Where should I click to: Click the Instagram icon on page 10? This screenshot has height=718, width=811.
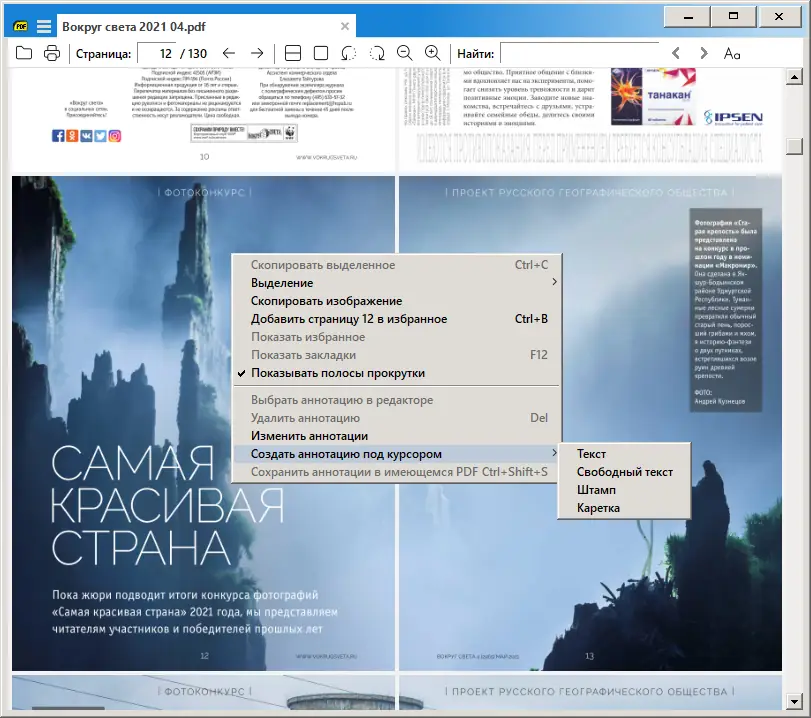115,136
